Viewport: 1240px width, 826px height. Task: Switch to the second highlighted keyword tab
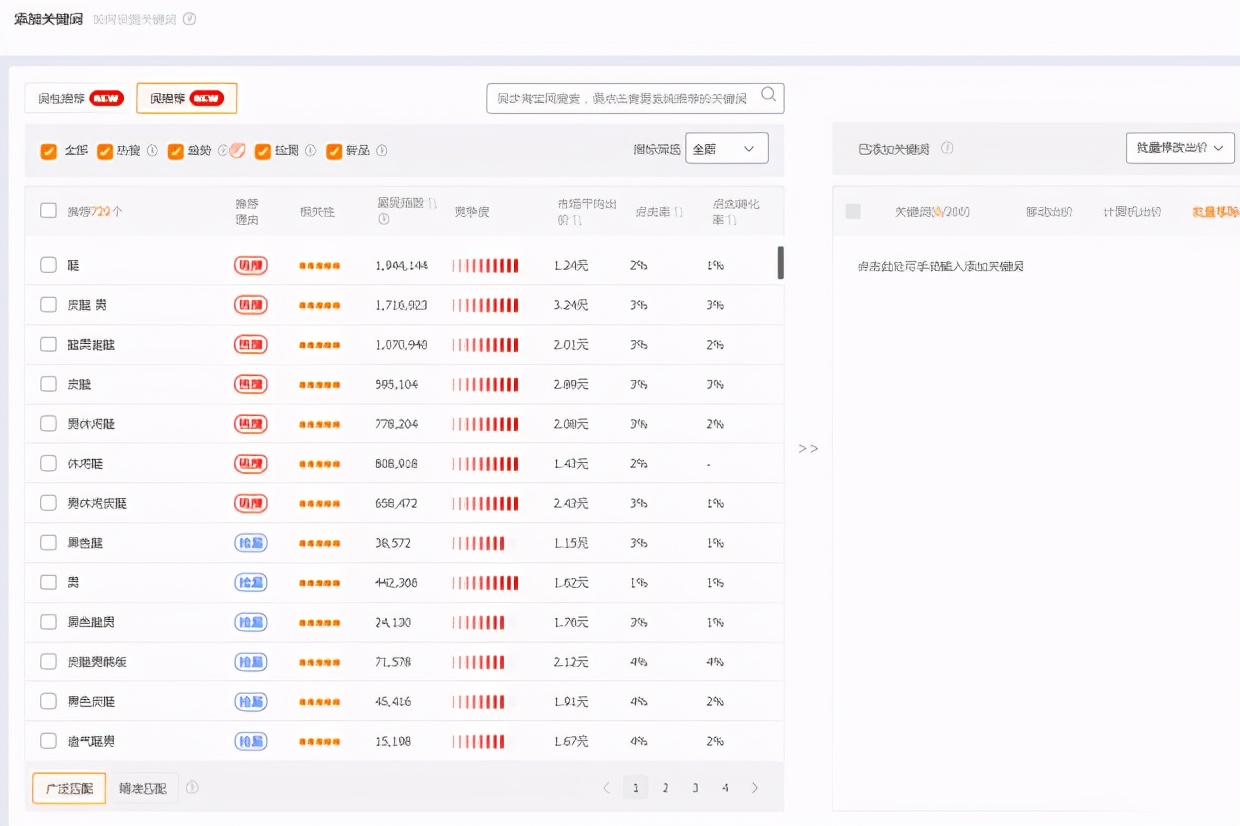[x=186, y=97]
